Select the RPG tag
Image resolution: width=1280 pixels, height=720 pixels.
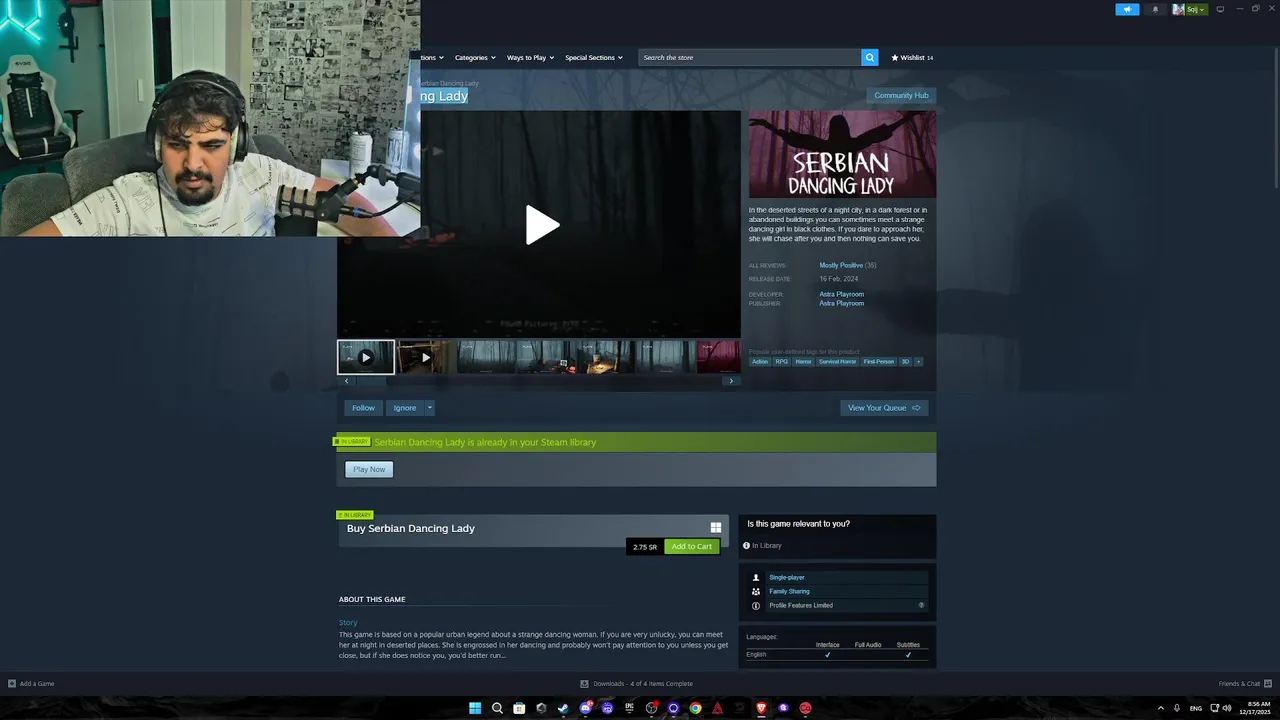tap(782, 361)
